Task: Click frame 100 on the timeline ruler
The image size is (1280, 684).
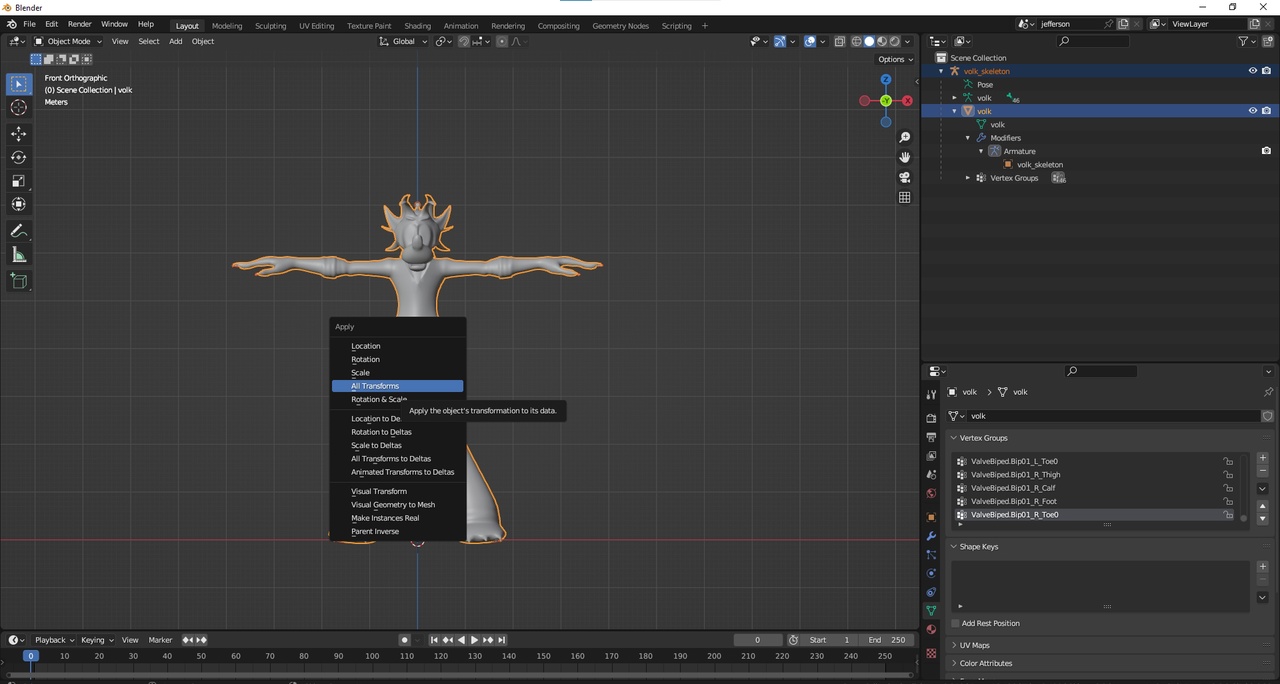Action: pyautogui.click(x=372, y=656)
